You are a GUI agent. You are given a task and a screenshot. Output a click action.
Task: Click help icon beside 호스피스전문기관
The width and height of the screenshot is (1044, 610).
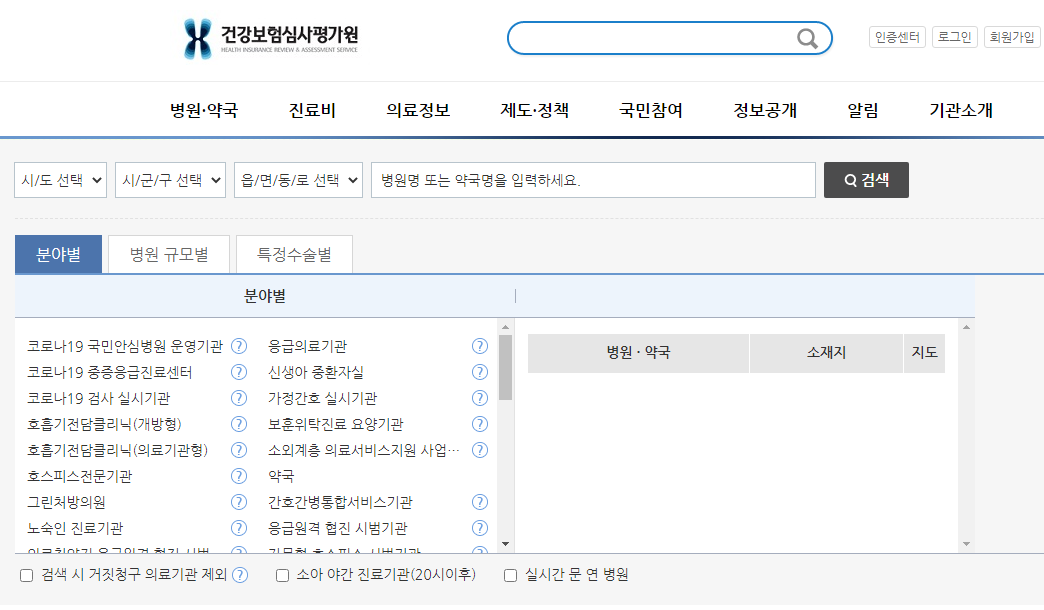click(x=239, y=476)
